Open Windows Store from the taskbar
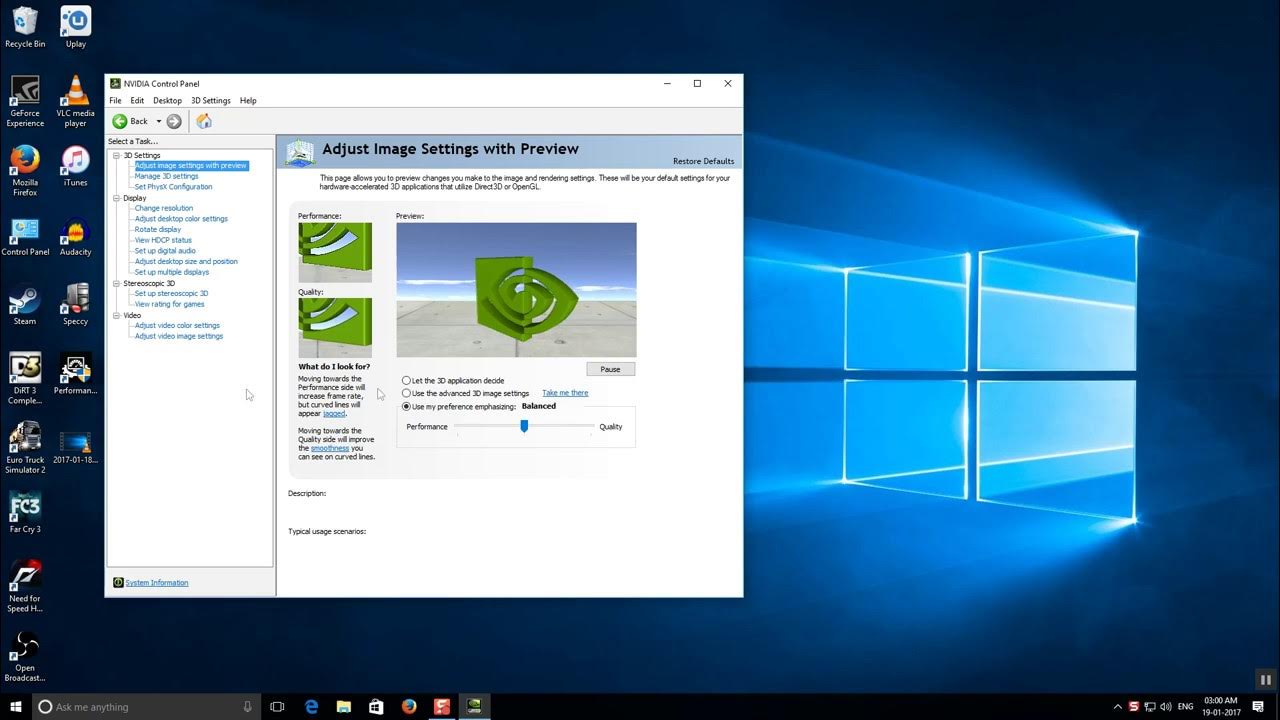This screenshot has height=720, width=1280. (376, 706)
